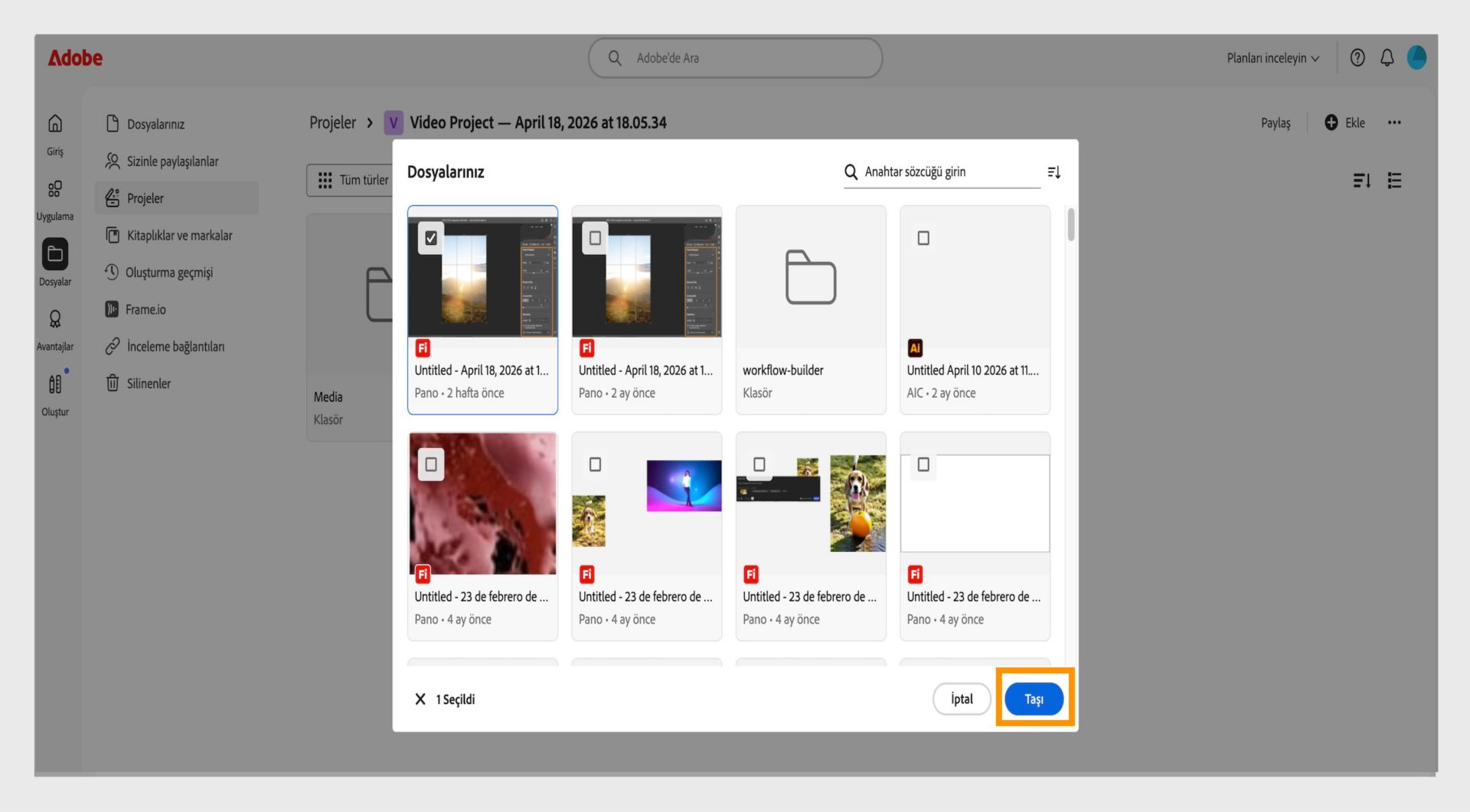Go to Projeler breadcrumb link
The image size is (1470, 812).
[332, 122]
